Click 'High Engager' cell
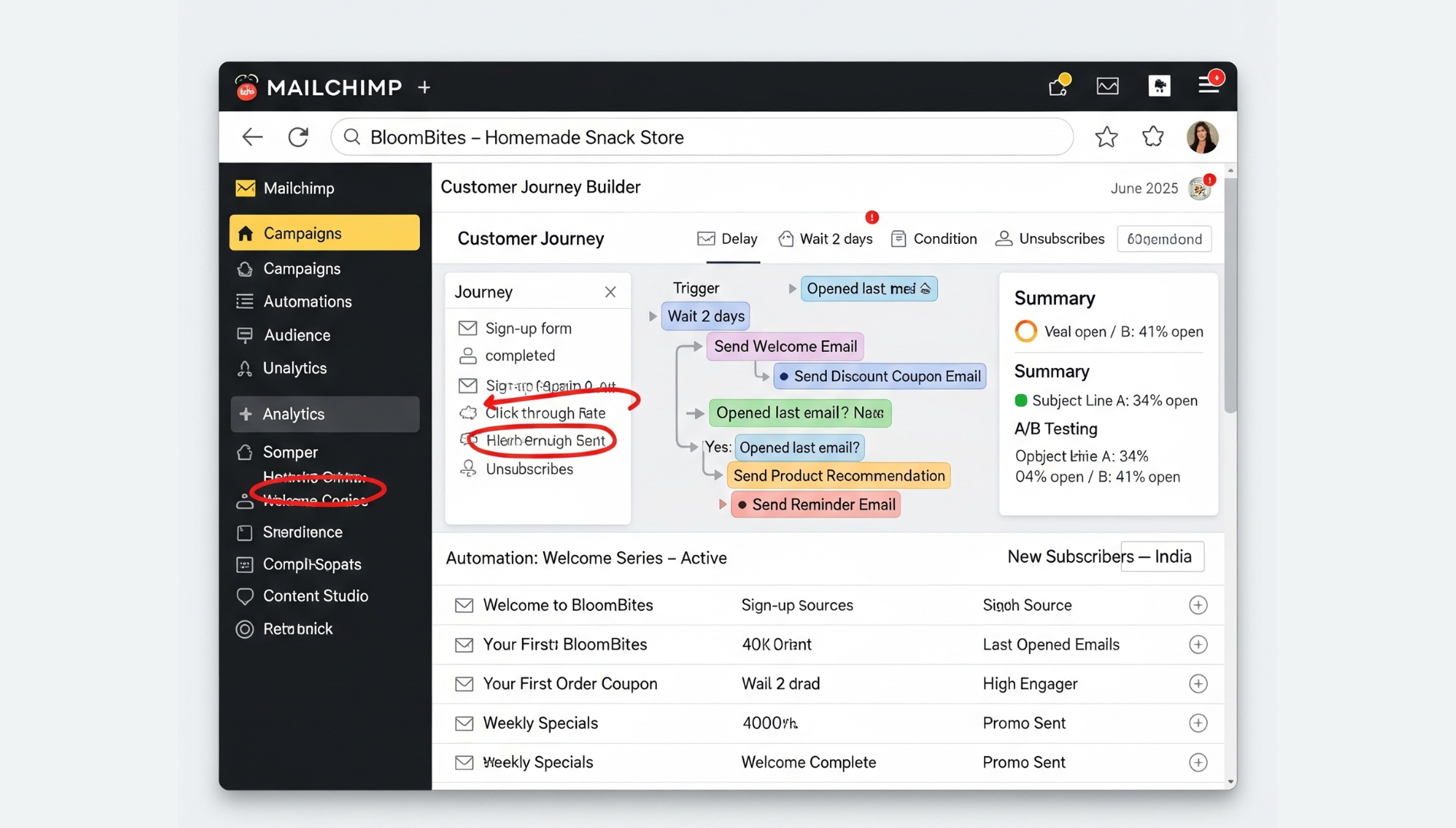 point(1030,684)
